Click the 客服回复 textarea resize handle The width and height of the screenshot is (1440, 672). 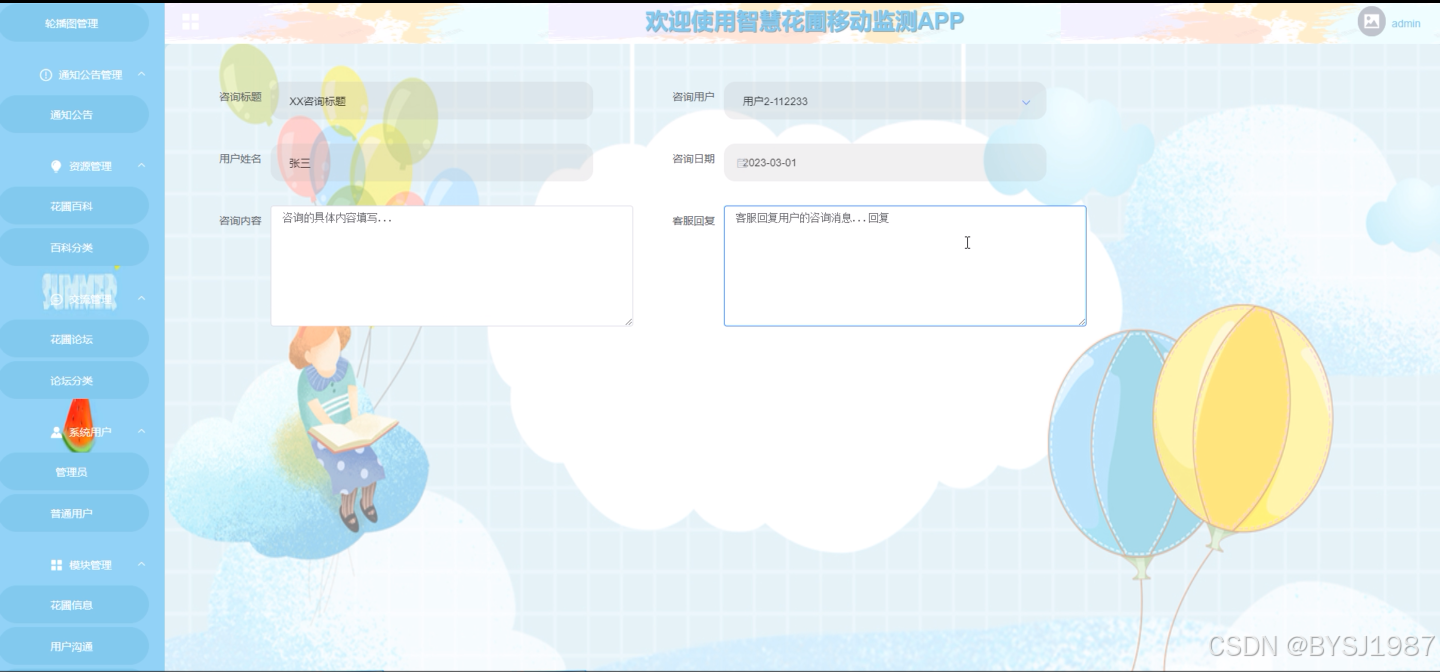1081,321
